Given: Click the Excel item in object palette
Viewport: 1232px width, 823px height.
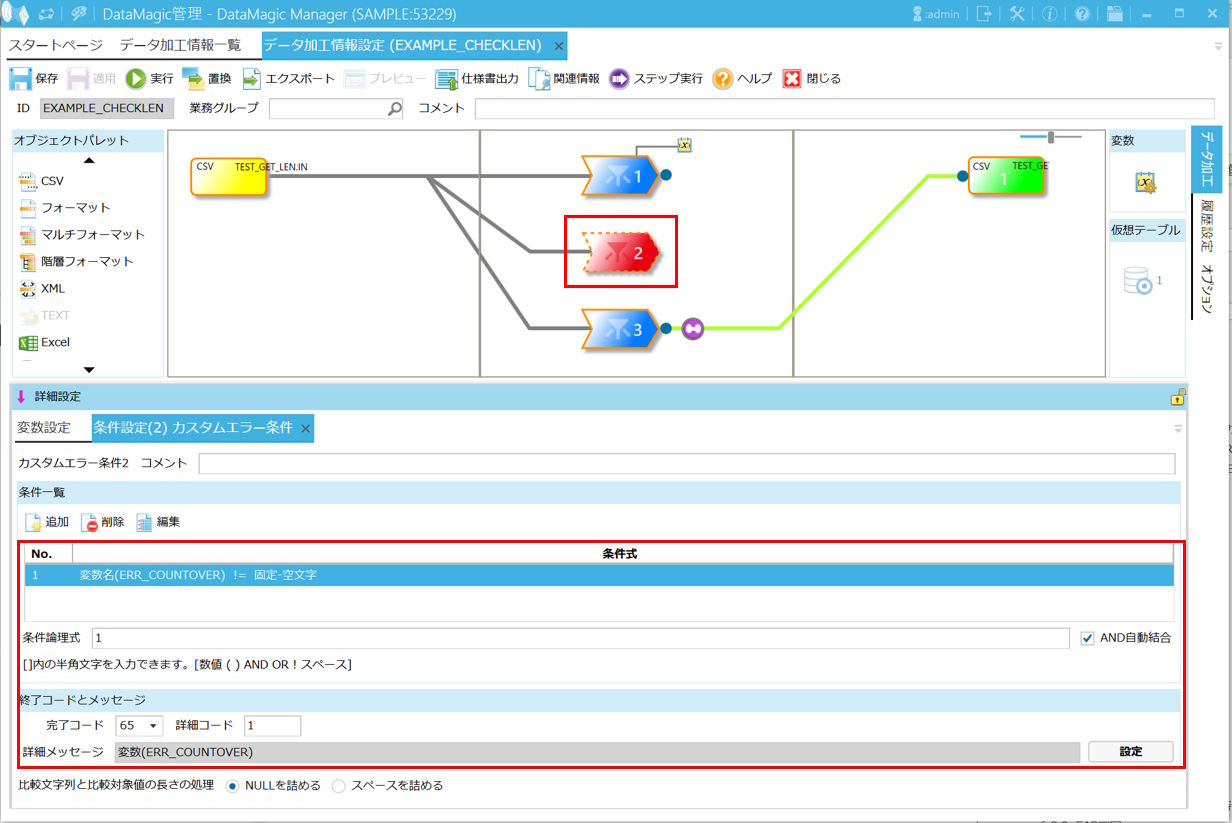Looking at the screenshot, I should [x=28, y=342].
